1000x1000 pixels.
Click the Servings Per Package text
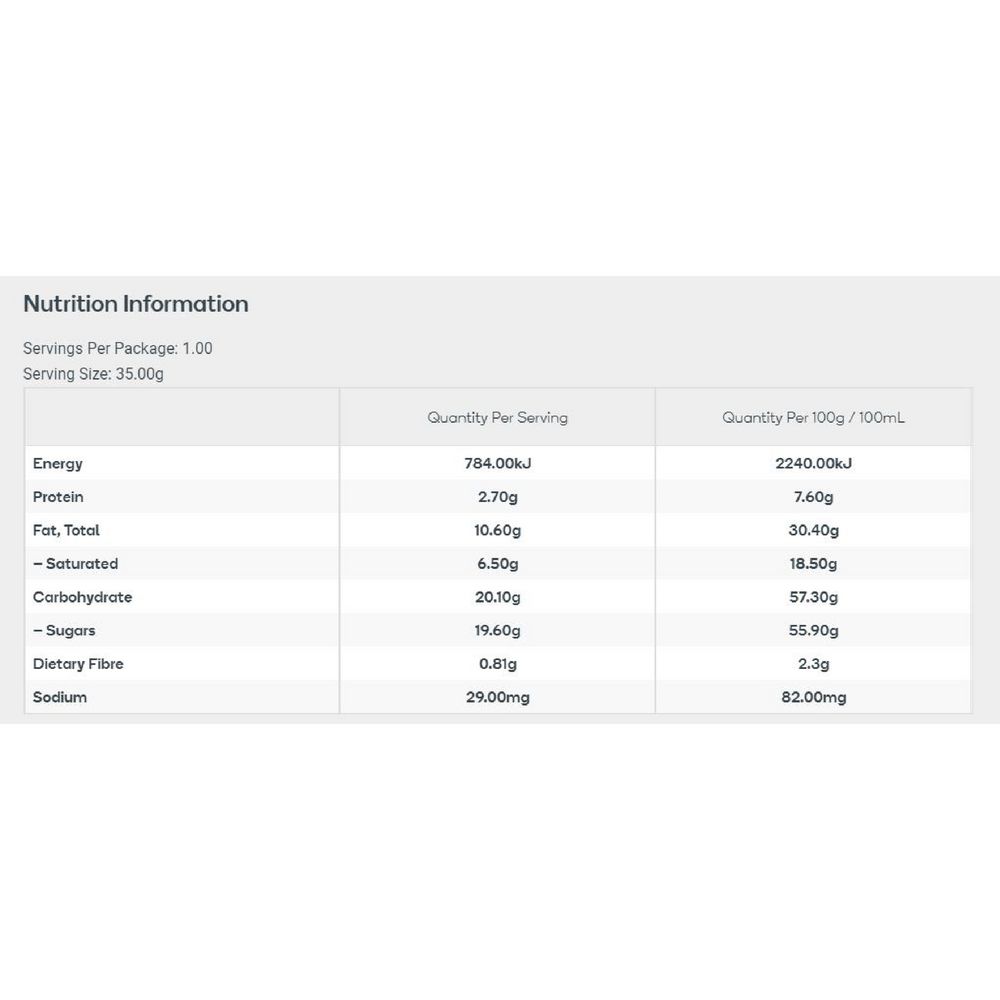click(x=118, y=348)
